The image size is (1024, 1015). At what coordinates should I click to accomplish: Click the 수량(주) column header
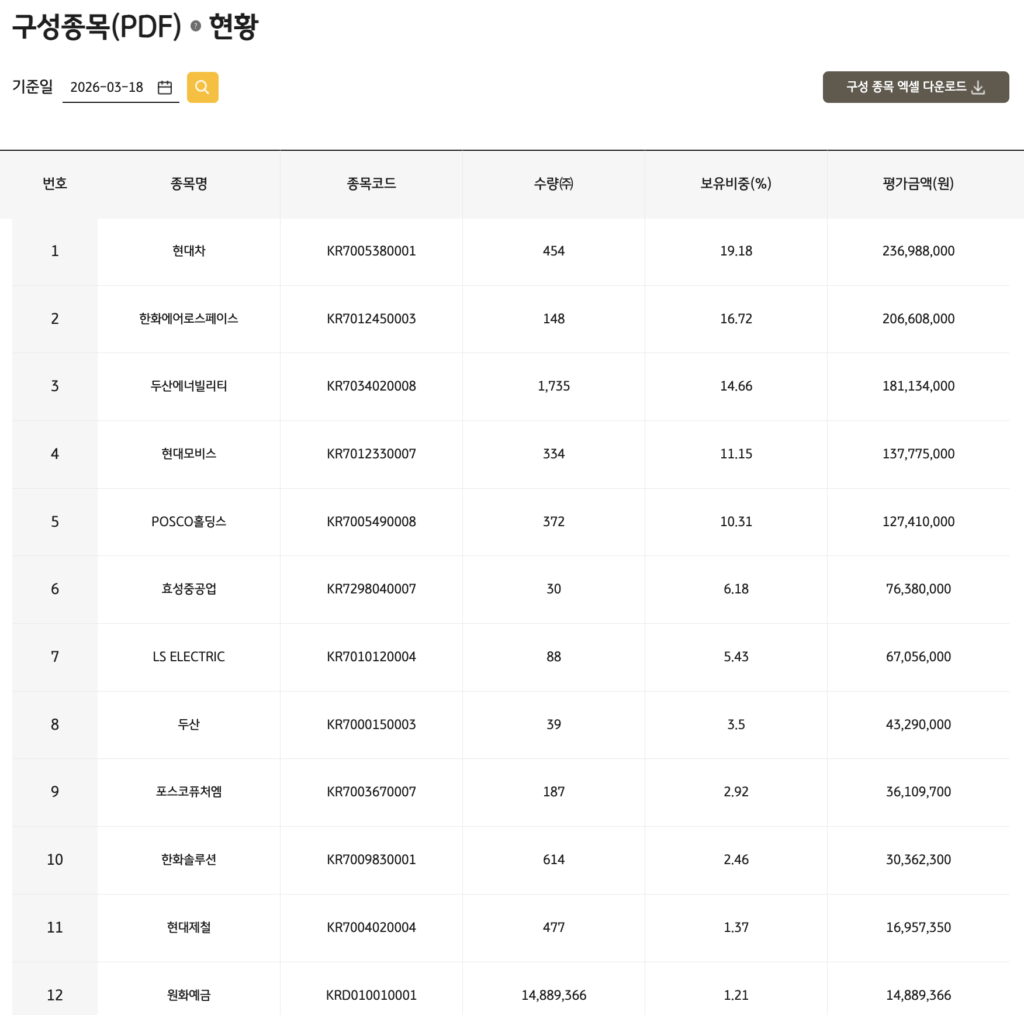pyautogui.click(x=553, y=183)
